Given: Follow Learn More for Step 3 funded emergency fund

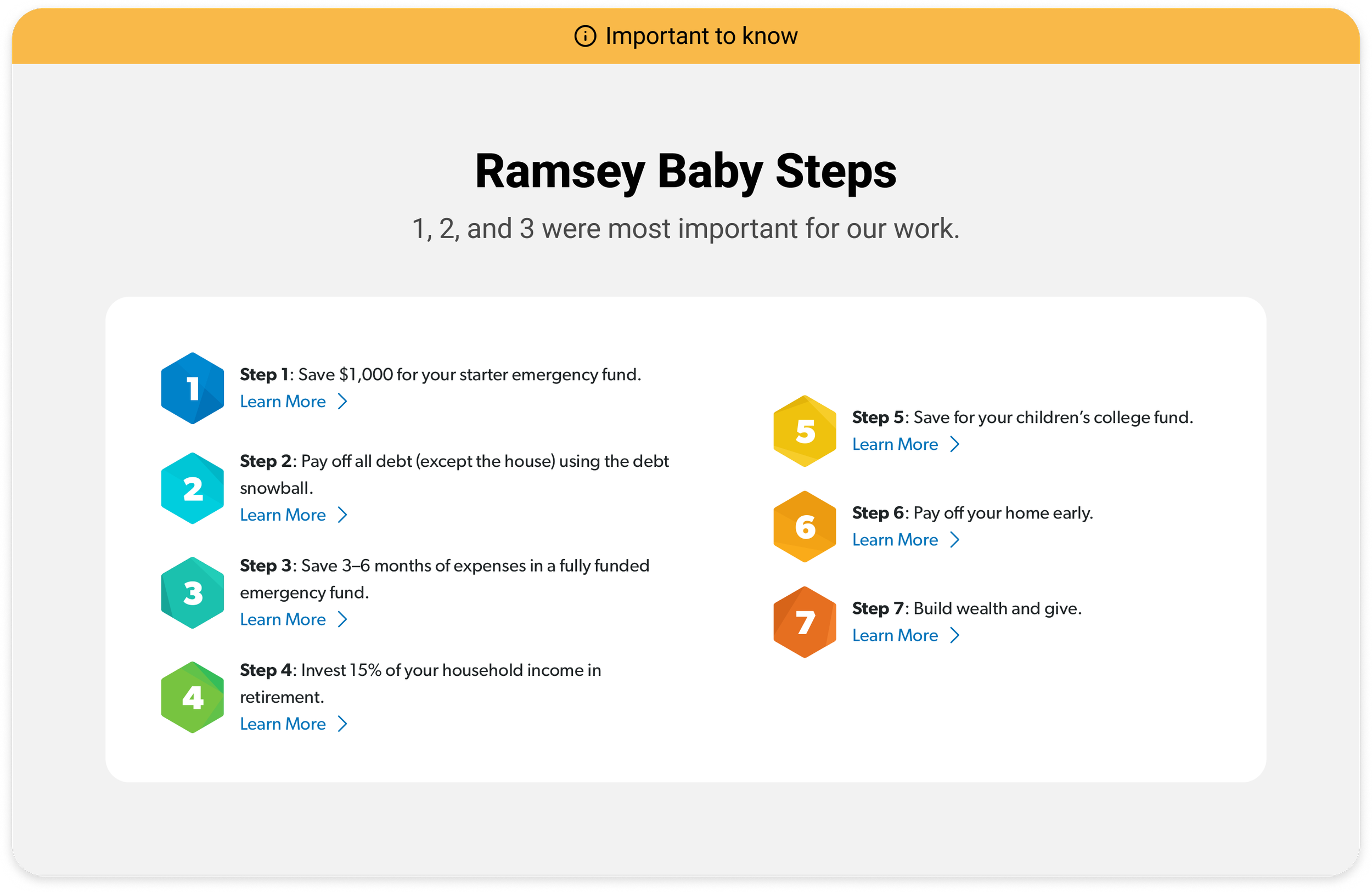Looking at the screenshot, I should [283, 619].
